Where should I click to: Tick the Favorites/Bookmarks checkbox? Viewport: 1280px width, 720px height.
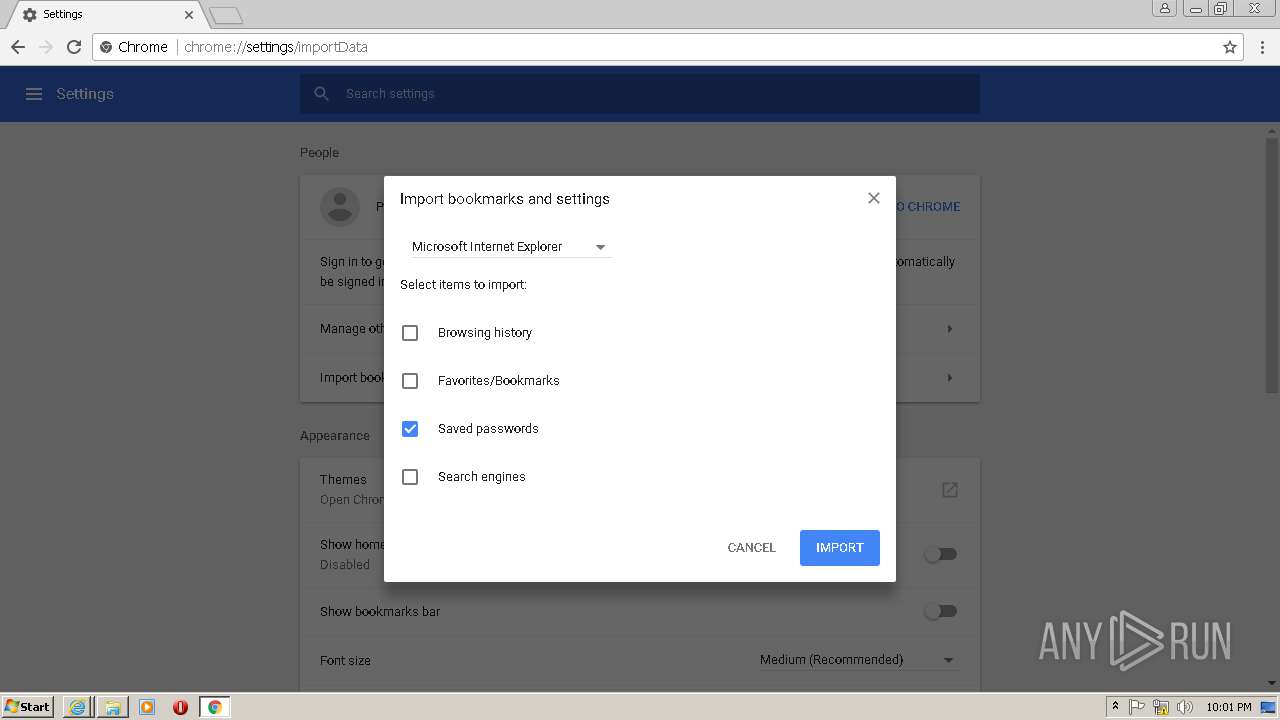click(x=410, y=381)
